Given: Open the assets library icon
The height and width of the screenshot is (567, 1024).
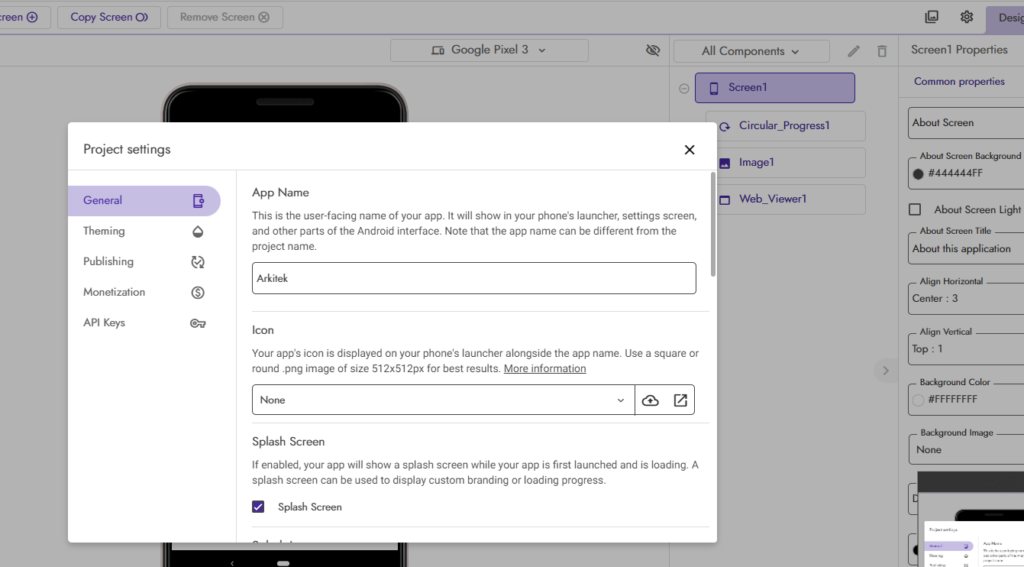Looking at the screenshot, I should 932,17.
